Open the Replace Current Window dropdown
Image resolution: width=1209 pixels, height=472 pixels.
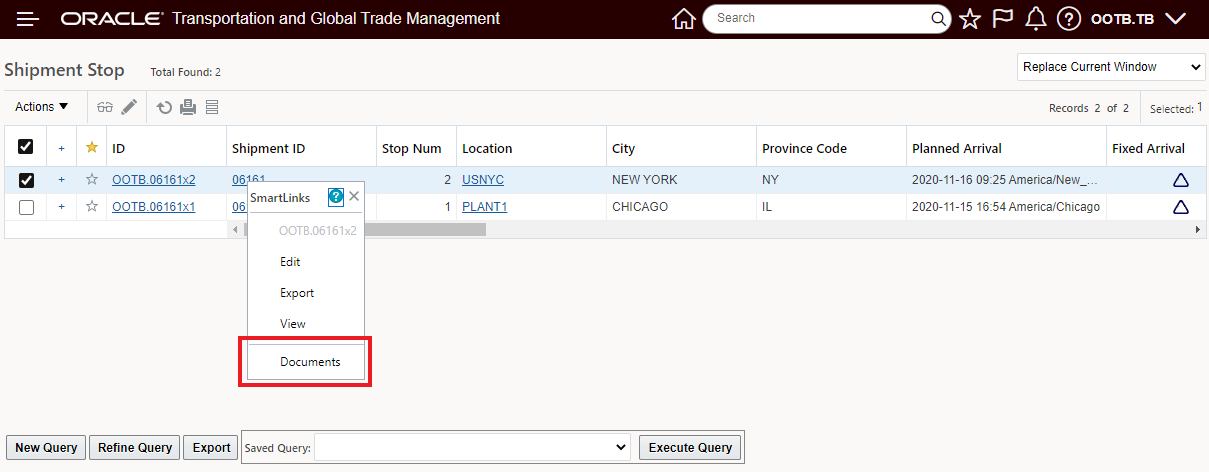1111,67
